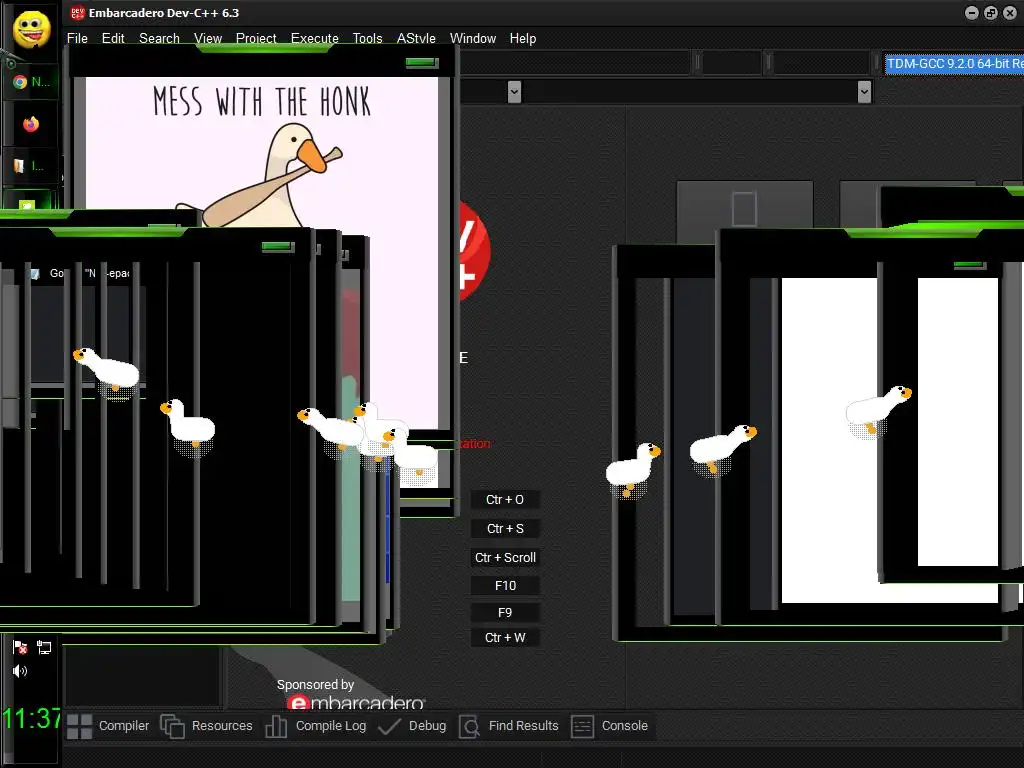Viewport: 1024px width, 768px height.
Task: Switch to the Resources bottom tab
Action: pos(206,726)
